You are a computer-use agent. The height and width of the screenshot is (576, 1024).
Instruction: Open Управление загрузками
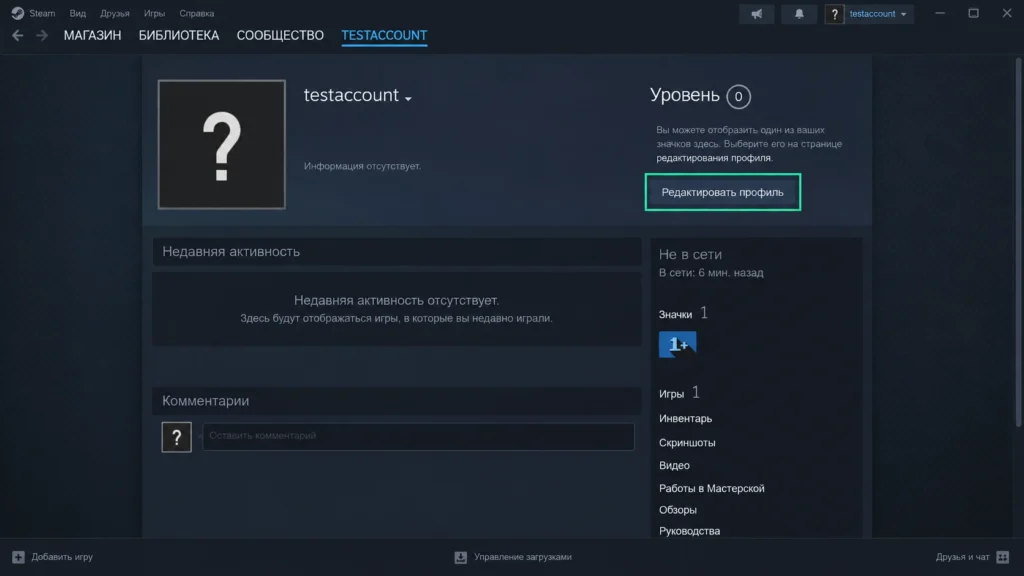[513, 557]
